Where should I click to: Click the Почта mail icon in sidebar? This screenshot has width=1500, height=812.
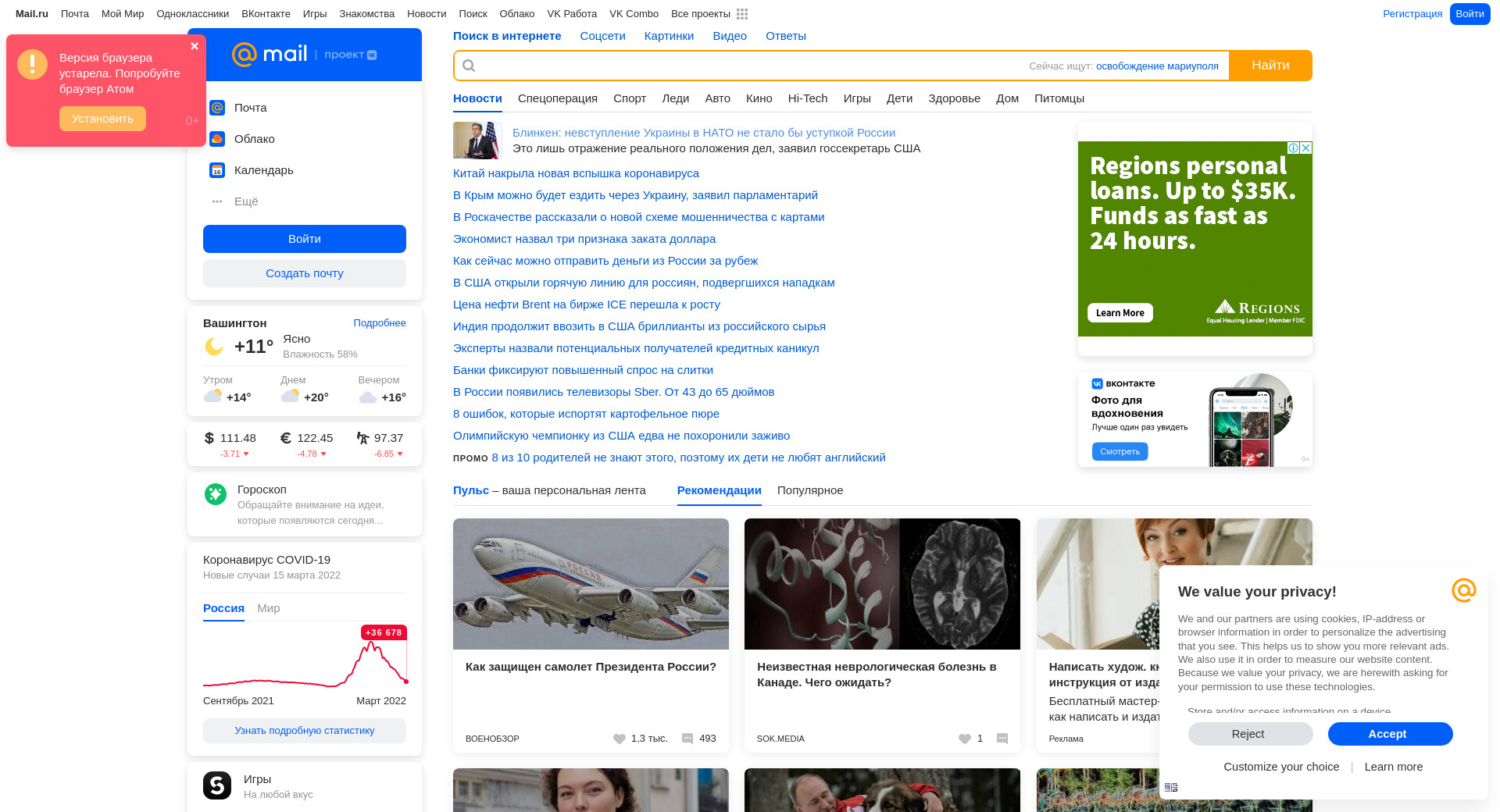217,108
